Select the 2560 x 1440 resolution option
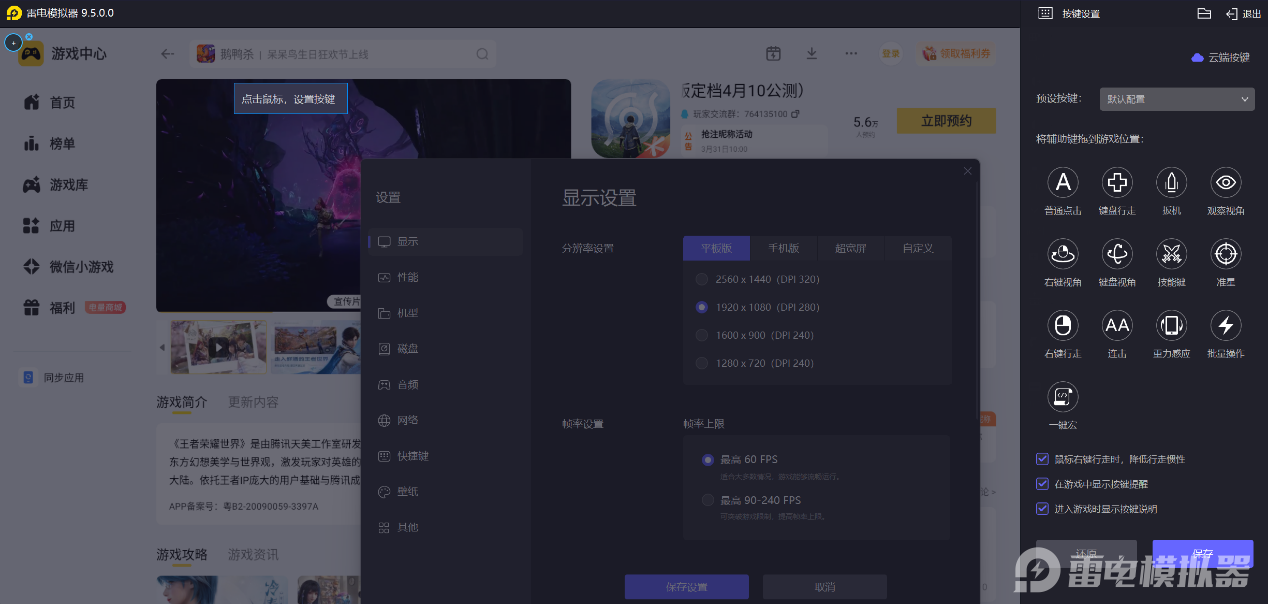1268x604 pixels. click(702, 279)
